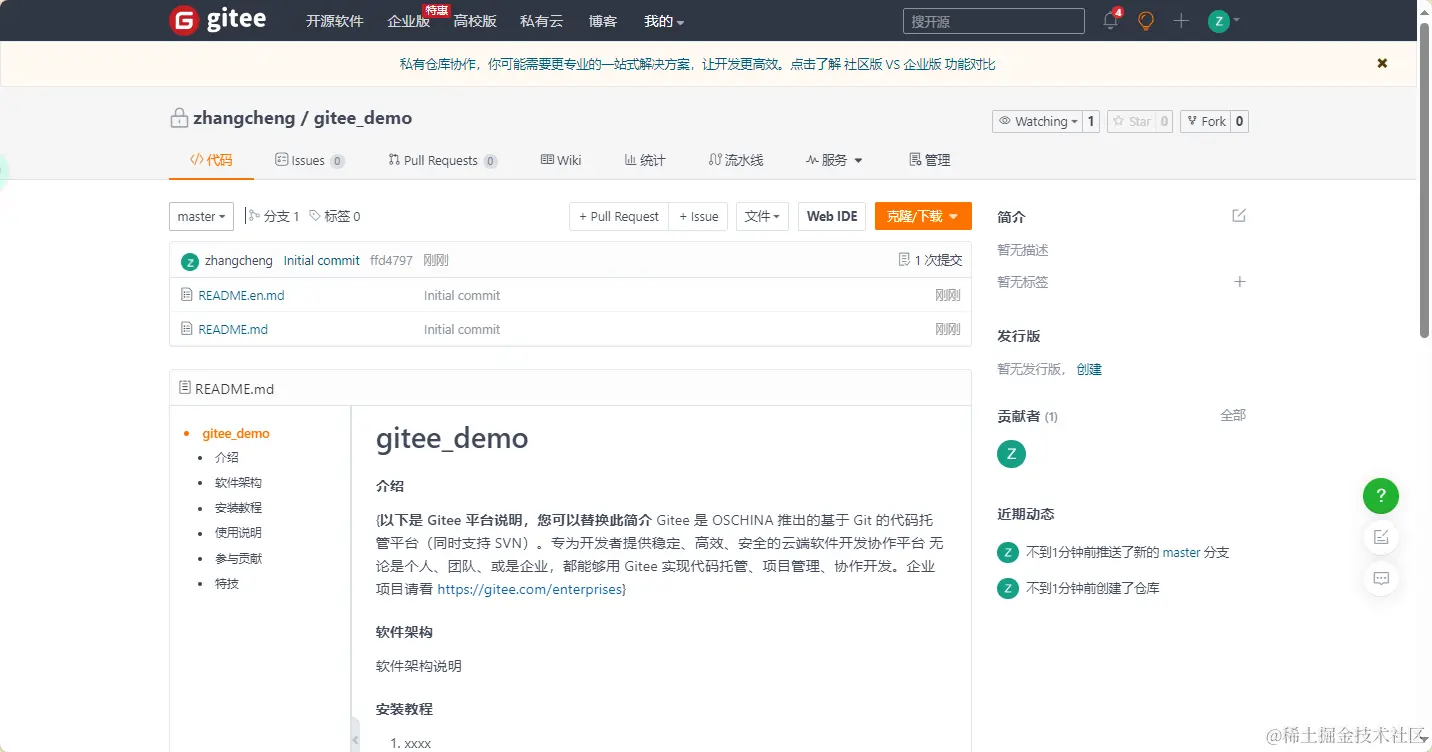
Task: Click the orange lightbulb icon
Action: click(x=1146, y=21)
